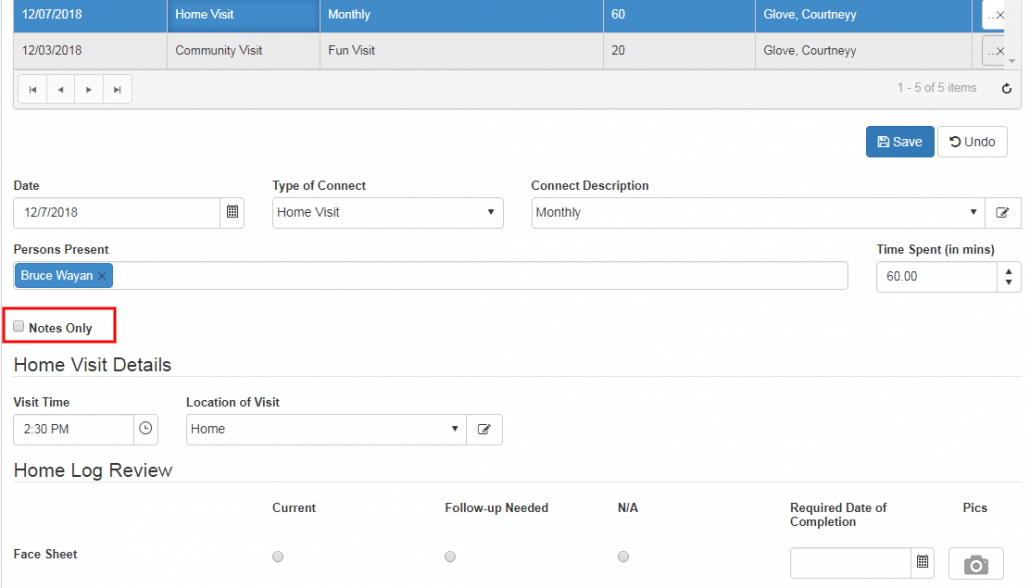Click edit icon beside Location of Visit
Viewport: 1030px width, 588px height.
pyautogui.click(x=484, y=429)
